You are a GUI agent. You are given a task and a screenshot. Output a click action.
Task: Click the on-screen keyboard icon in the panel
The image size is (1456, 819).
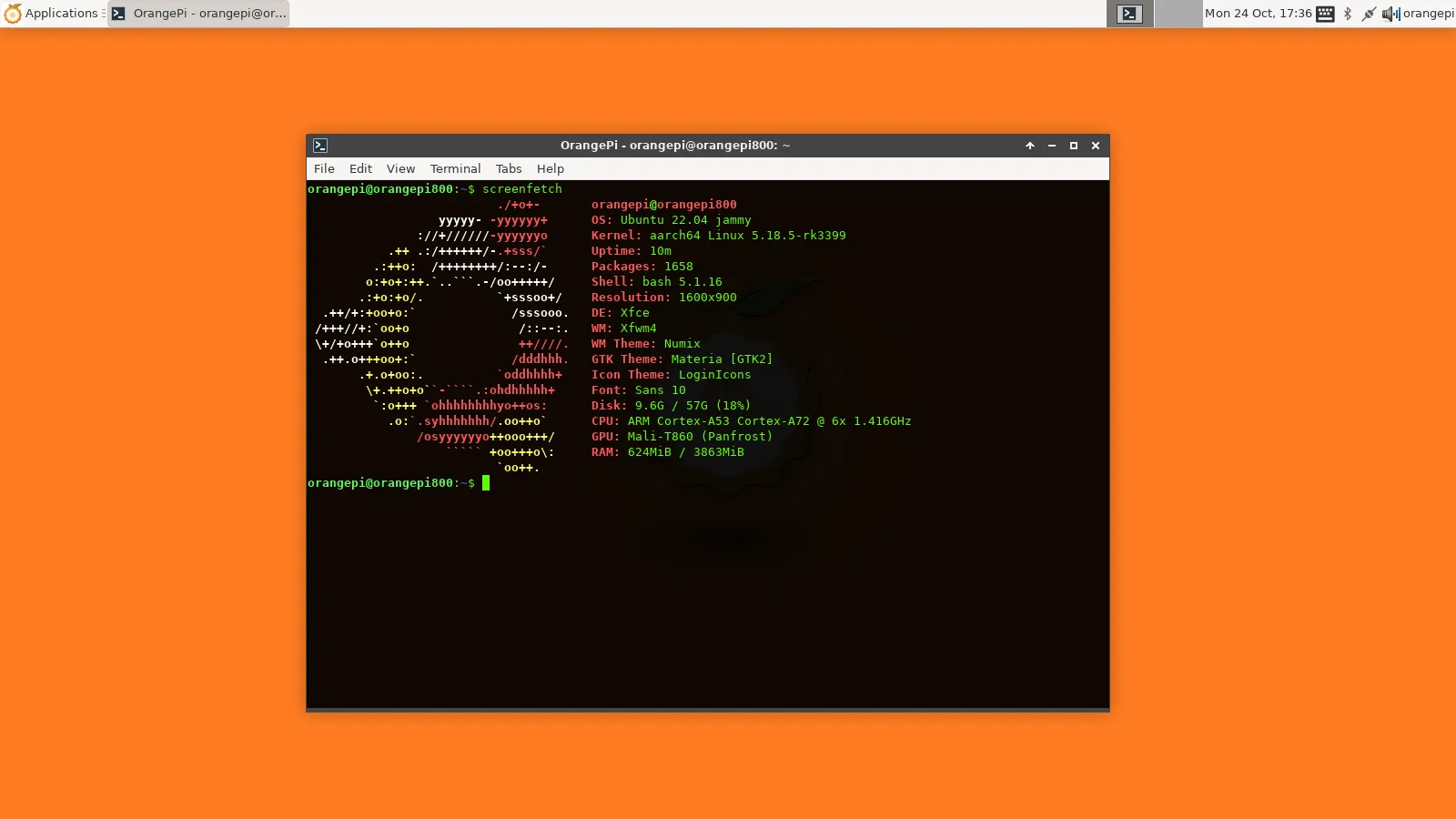pyautogui.click(x=1325, y=14)
